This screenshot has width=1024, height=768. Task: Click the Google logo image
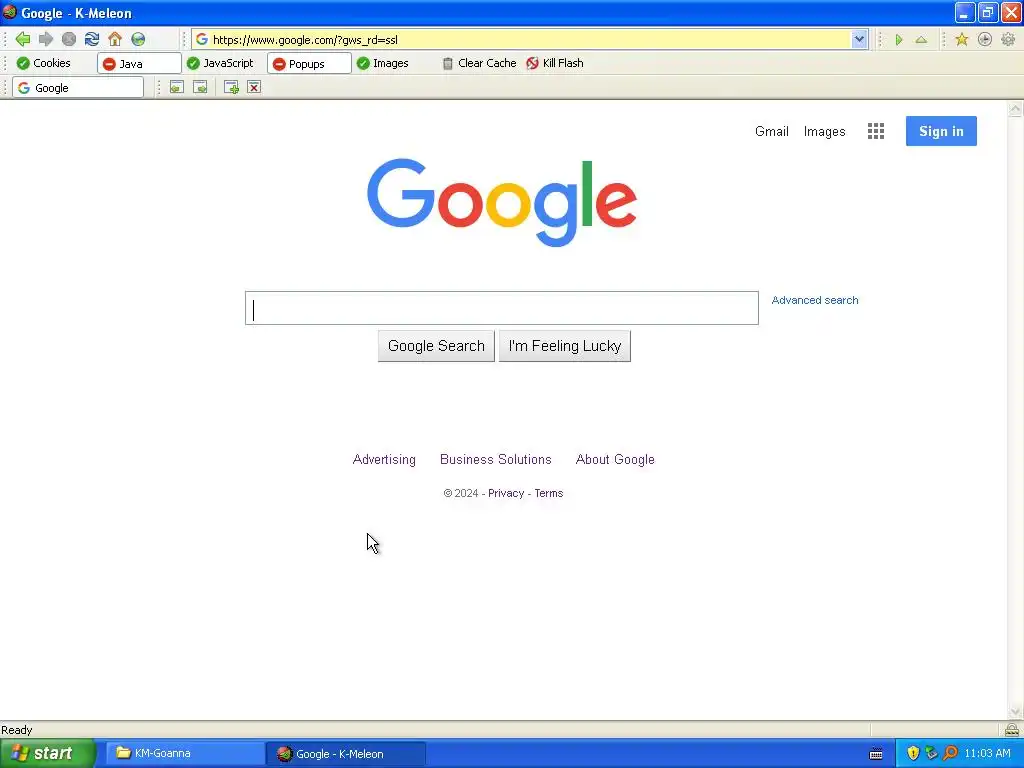click(502, 202)
